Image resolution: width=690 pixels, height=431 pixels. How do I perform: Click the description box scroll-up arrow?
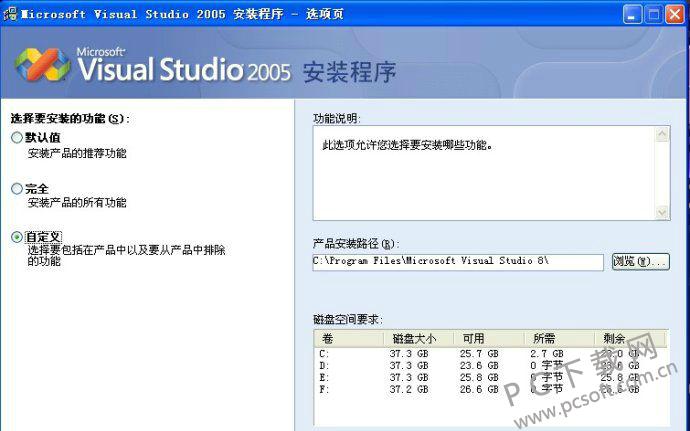662,135
